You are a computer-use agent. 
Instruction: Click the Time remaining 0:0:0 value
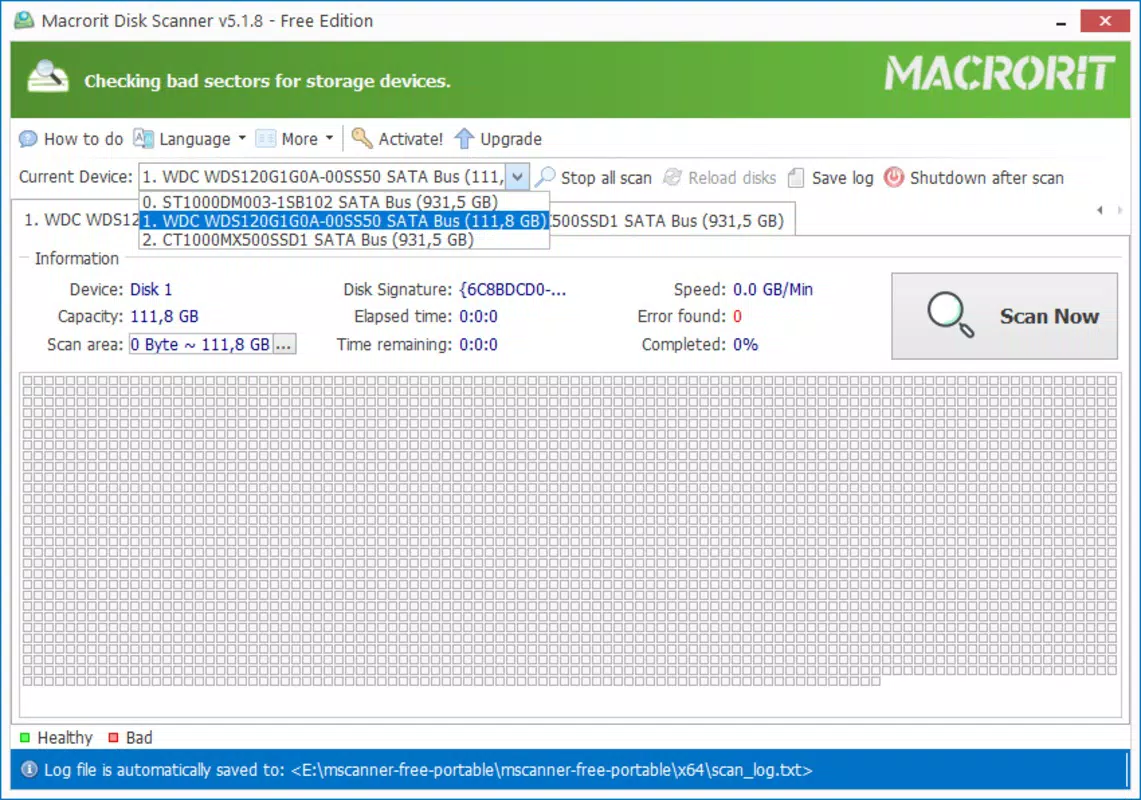[x=478, y=344]
